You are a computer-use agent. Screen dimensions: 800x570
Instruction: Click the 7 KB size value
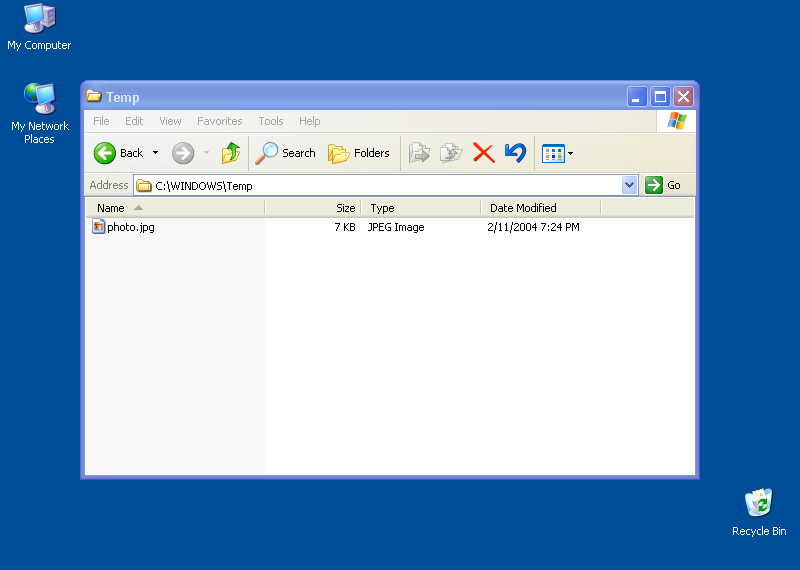pyautogui.click(x=345, y=227)
